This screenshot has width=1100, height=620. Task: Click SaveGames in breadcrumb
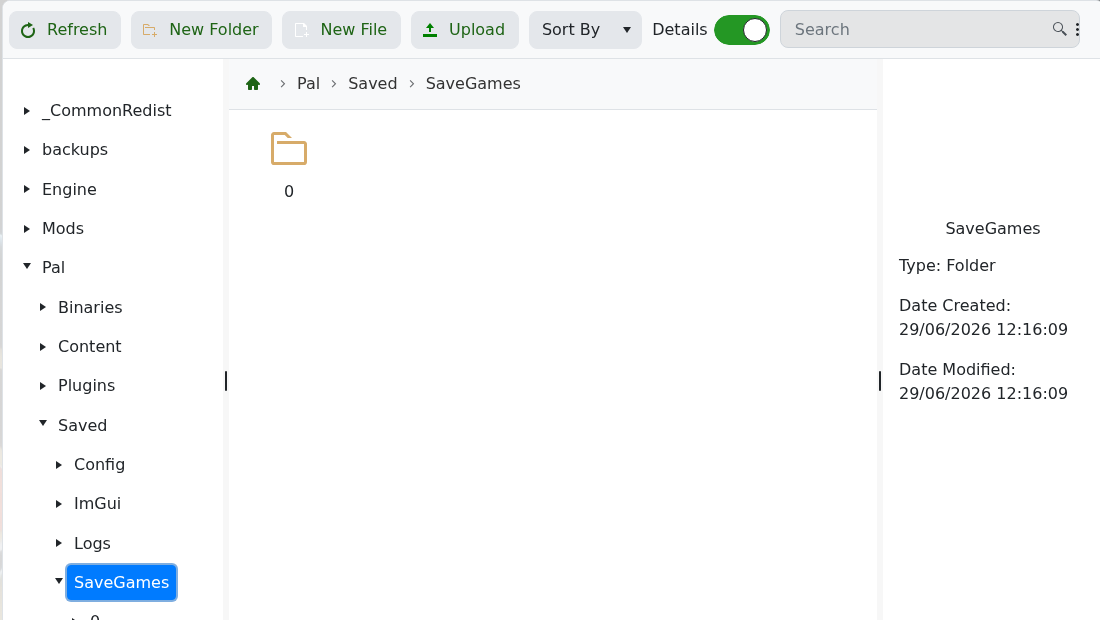click(473, 83)
